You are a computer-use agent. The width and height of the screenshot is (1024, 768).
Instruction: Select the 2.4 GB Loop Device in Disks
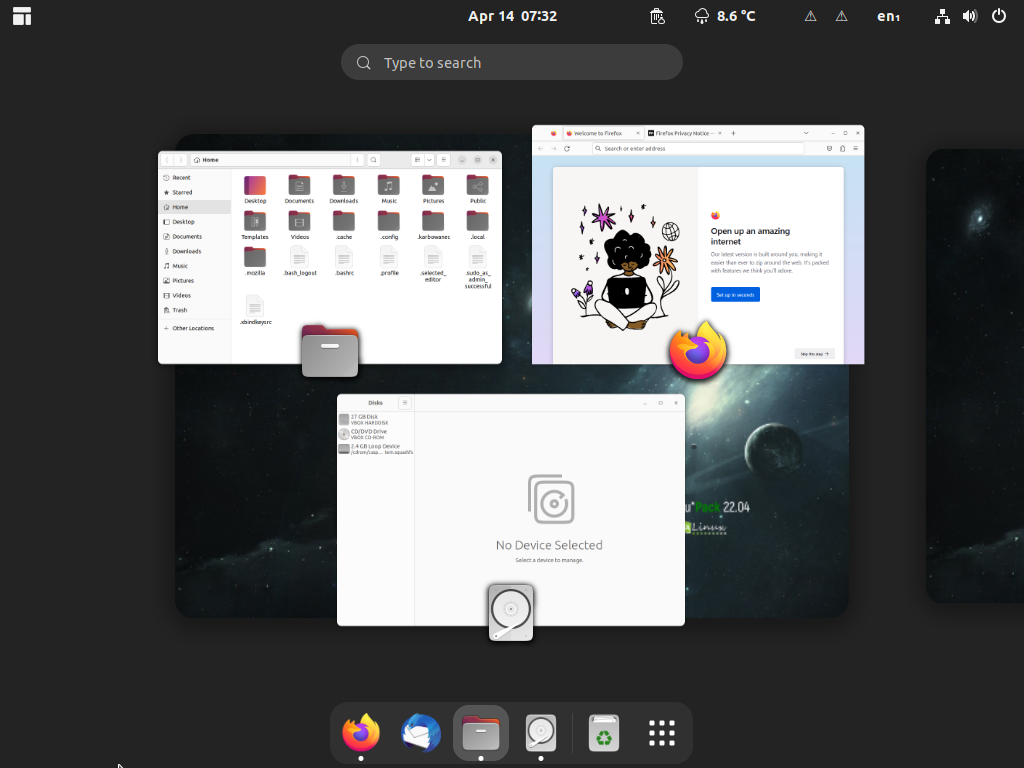376,449
